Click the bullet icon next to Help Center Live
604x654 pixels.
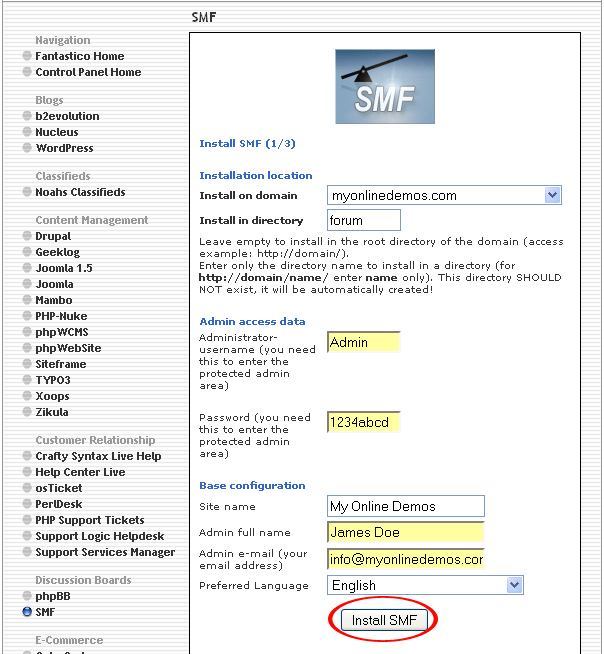click(27, 471)
